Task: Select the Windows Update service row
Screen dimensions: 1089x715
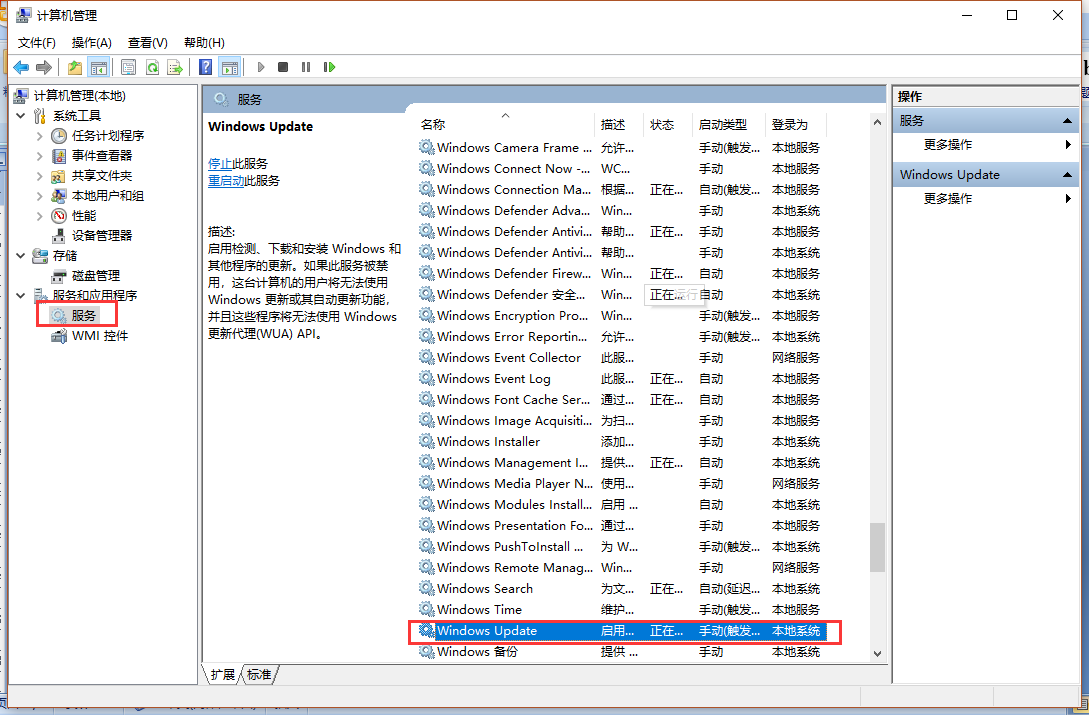Action: [x=622, y=631]
